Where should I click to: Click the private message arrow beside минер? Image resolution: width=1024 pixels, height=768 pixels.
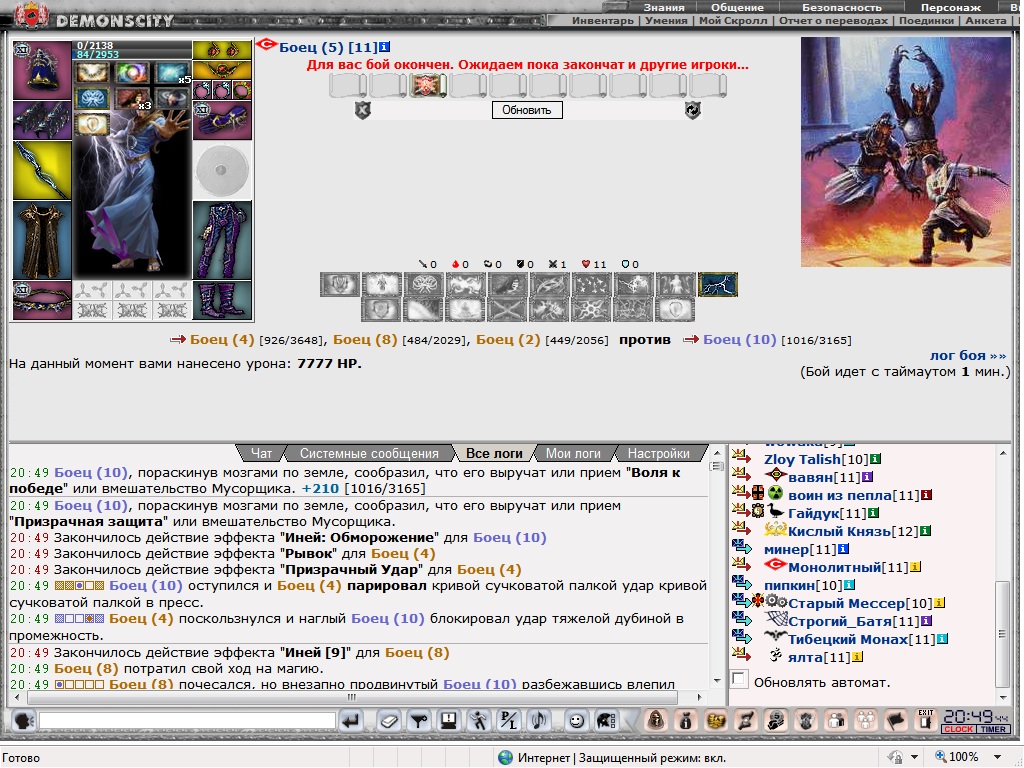coord(742,547)
